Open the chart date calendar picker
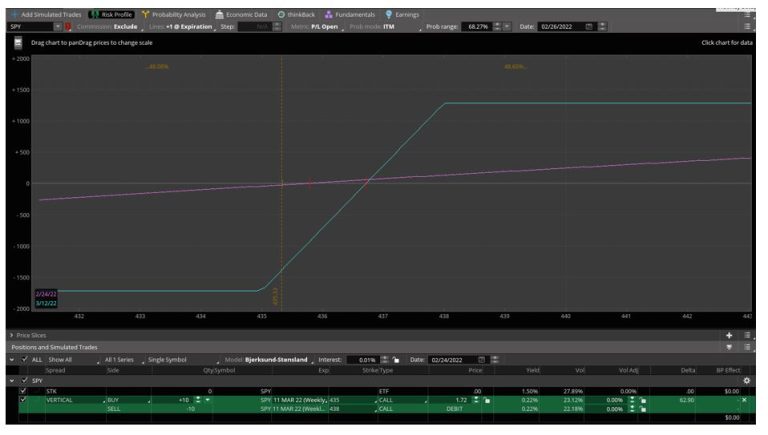768x435 pixels. 589,26
